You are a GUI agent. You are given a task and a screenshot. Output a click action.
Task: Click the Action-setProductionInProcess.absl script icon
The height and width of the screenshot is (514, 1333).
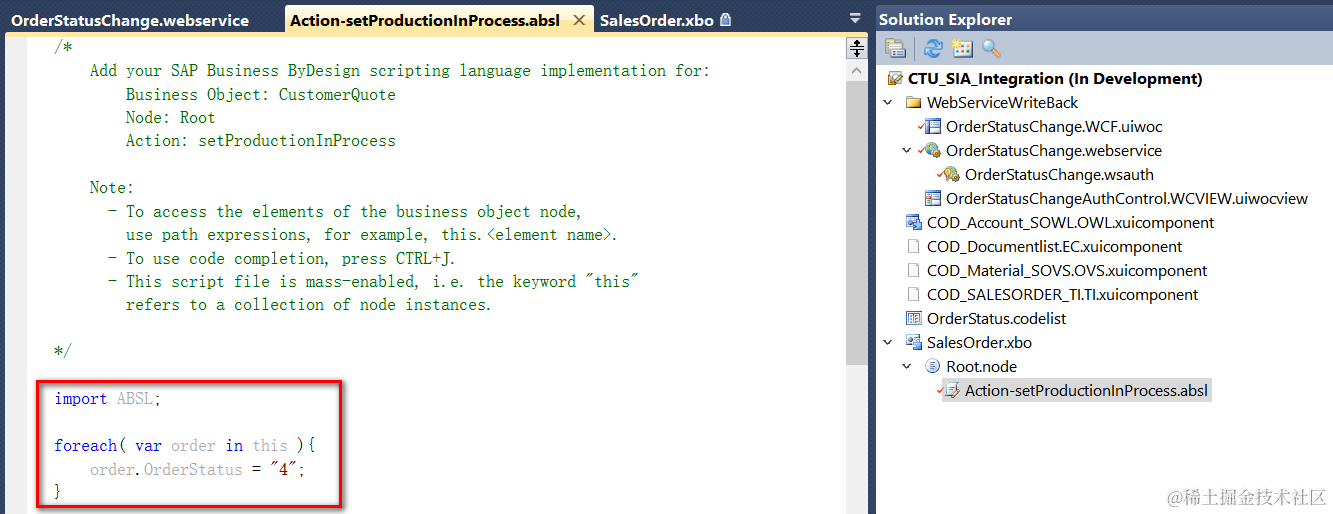point(950,390)
